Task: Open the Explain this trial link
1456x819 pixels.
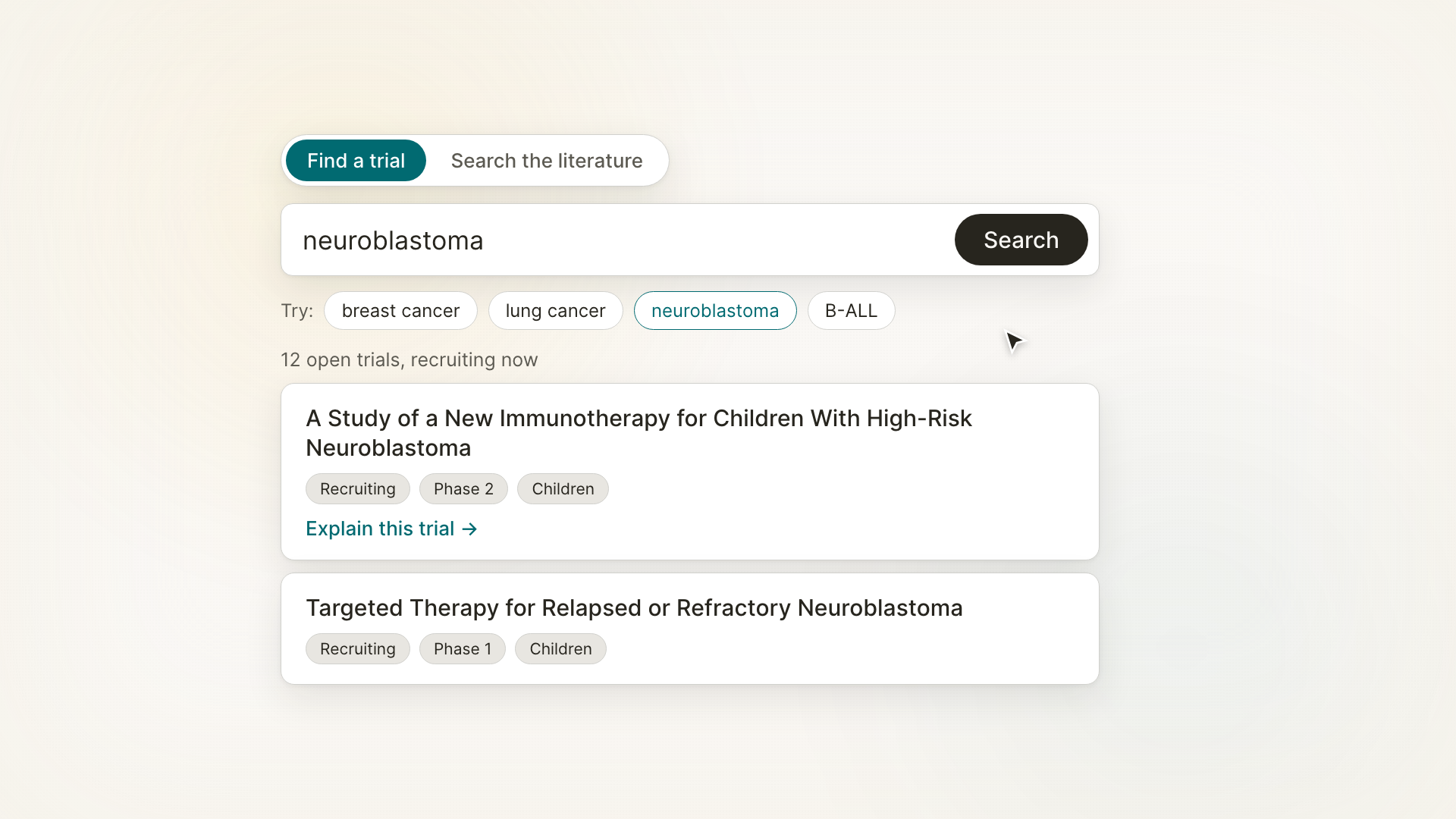Action: [x=391, y=529]
